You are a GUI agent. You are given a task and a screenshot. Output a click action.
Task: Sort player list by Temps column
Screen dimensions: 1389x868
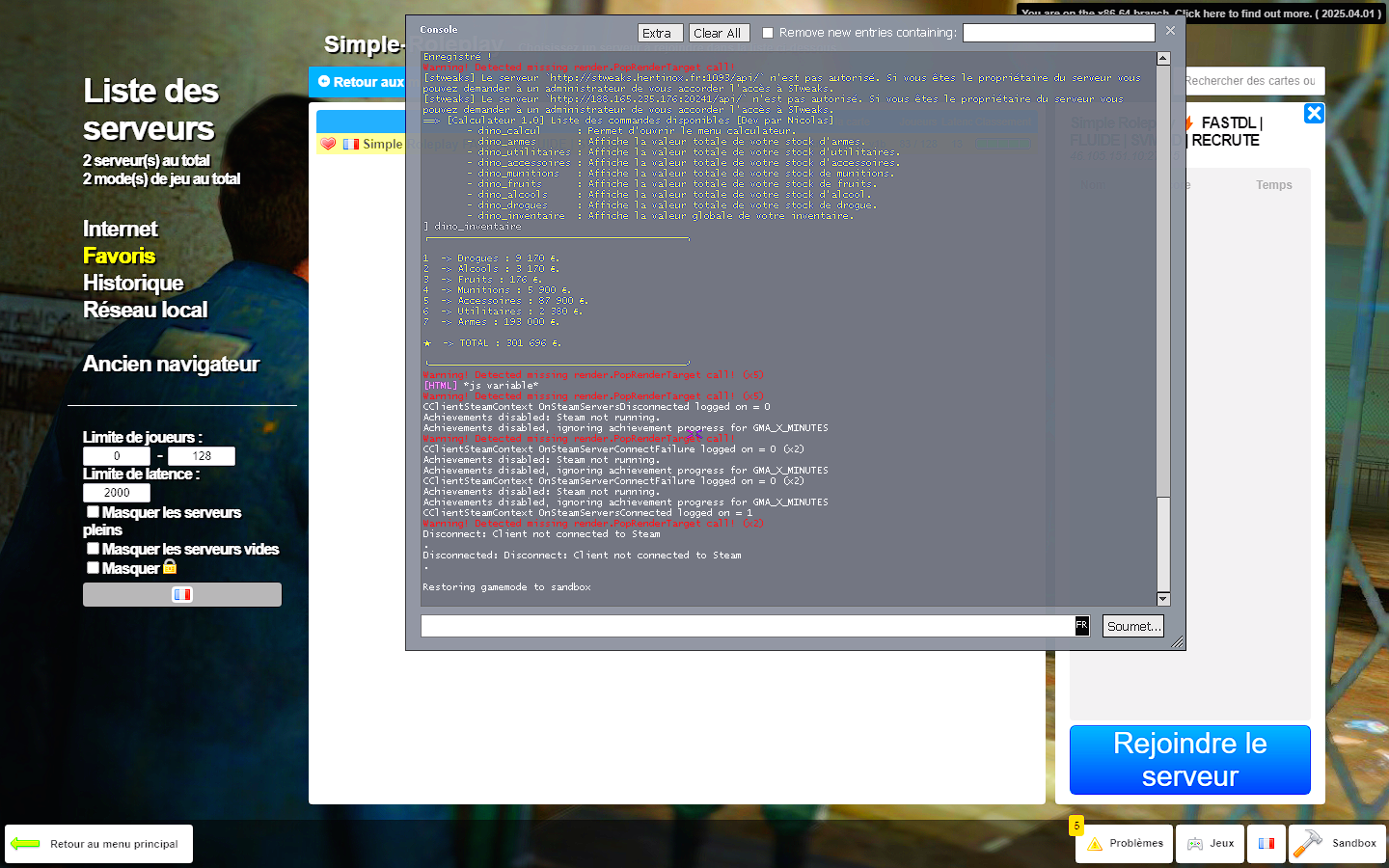click(x=1274, y=185)
